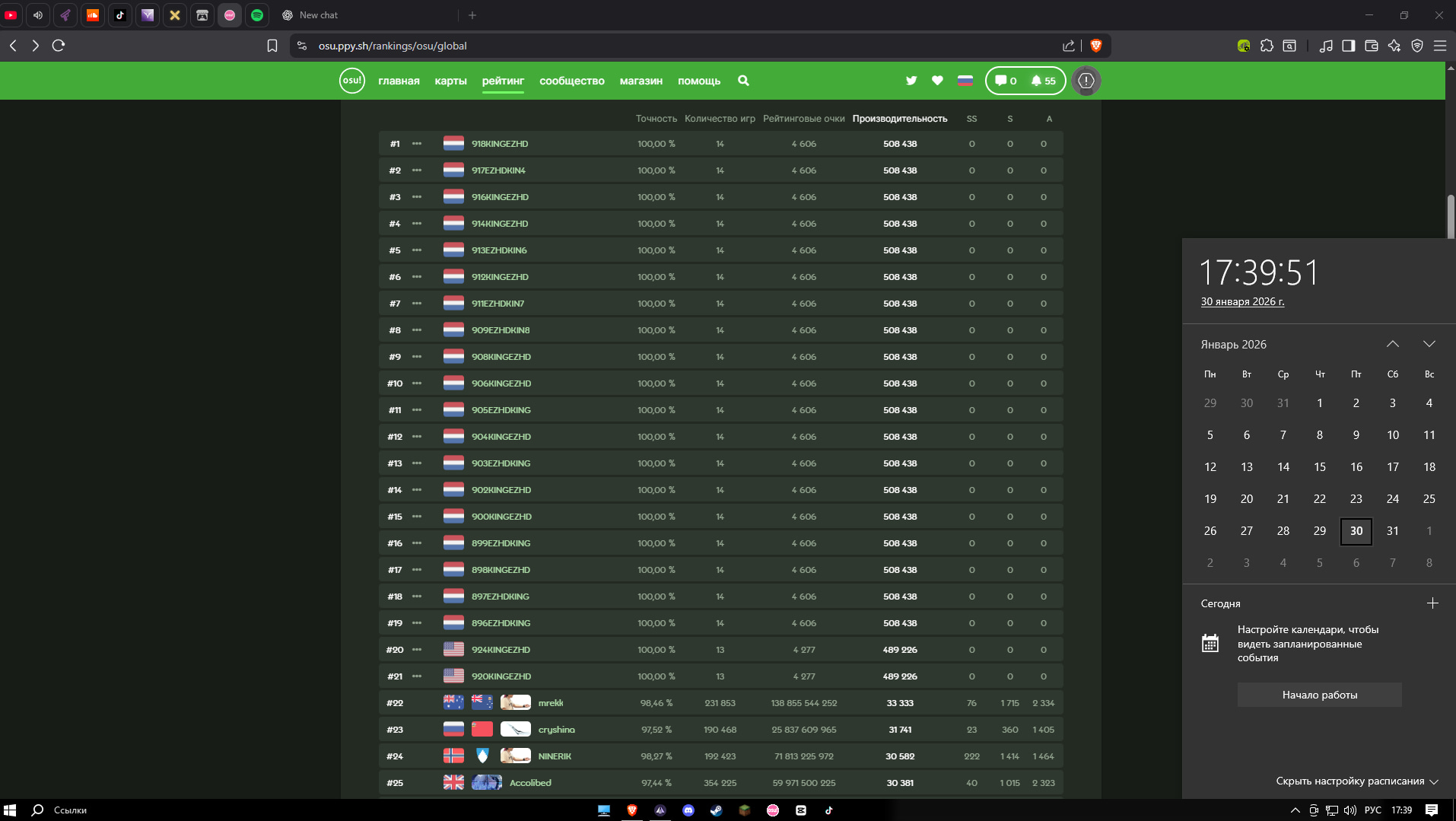Bookmark this page with the bookmark icon
The image size is (1456, 821).
272,46
